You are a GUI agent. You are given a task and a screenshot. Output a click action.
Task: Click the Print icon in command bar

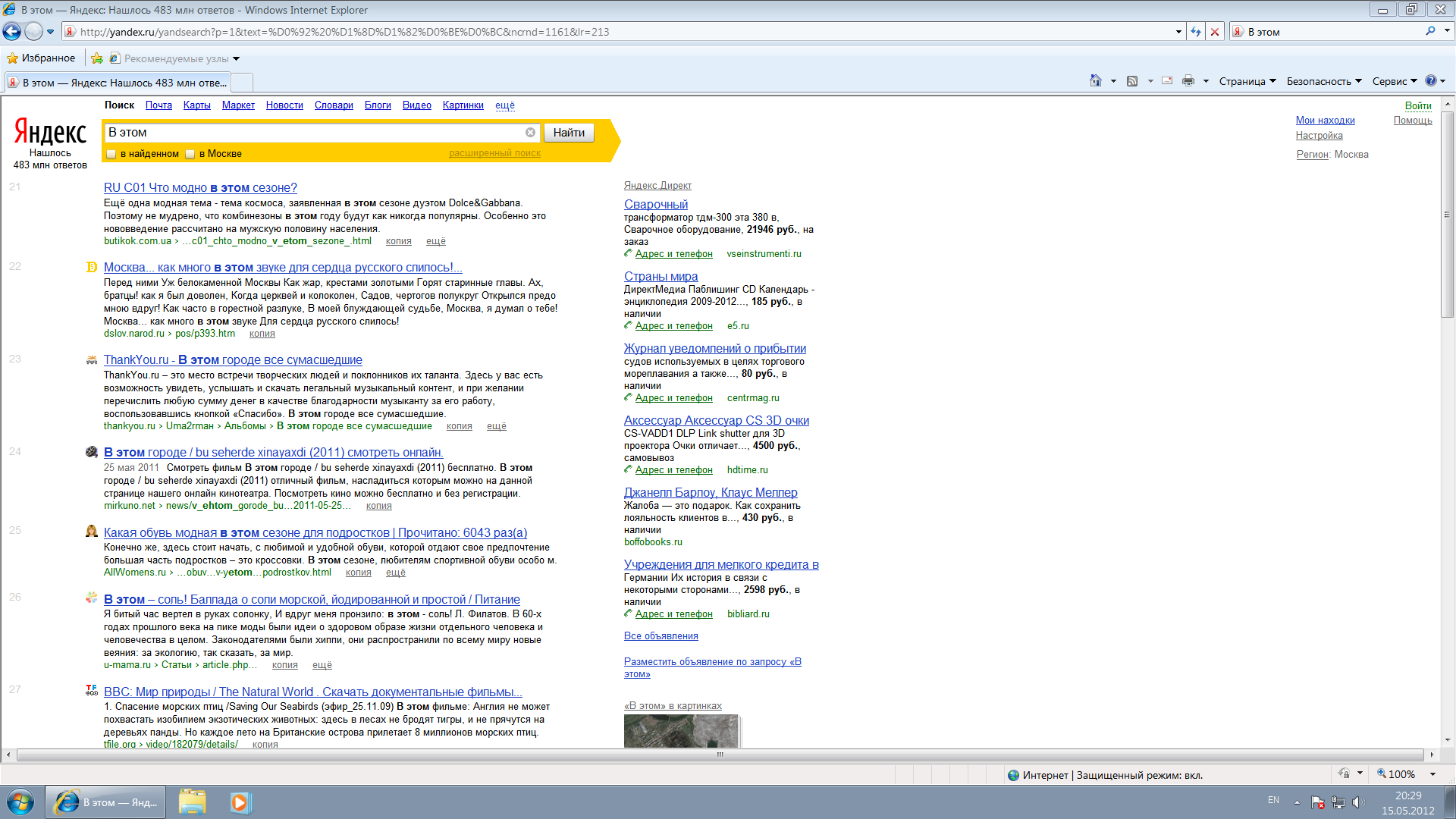coord(1188,81)
